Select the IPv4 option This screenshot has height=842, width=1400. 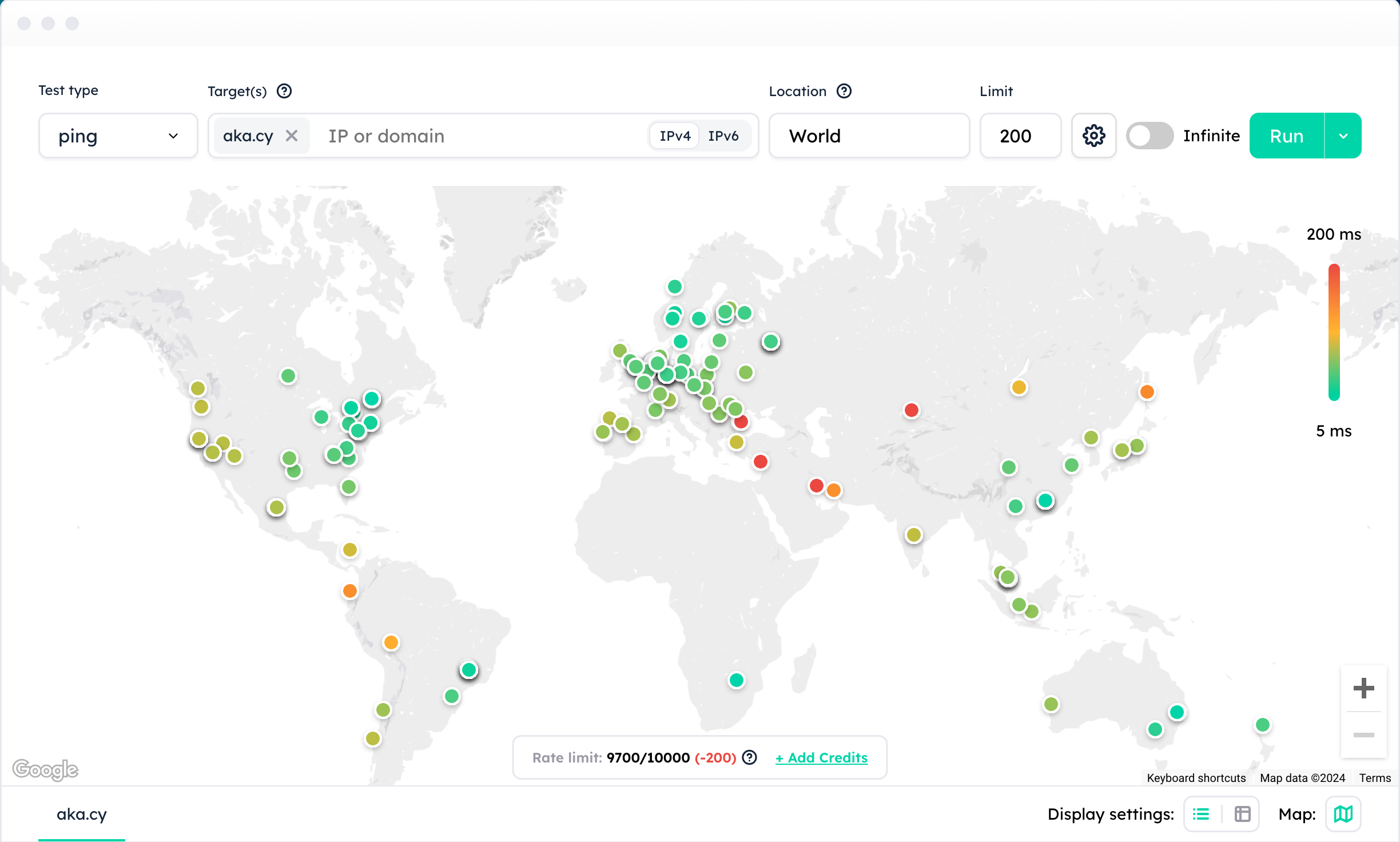click(675, 136)
